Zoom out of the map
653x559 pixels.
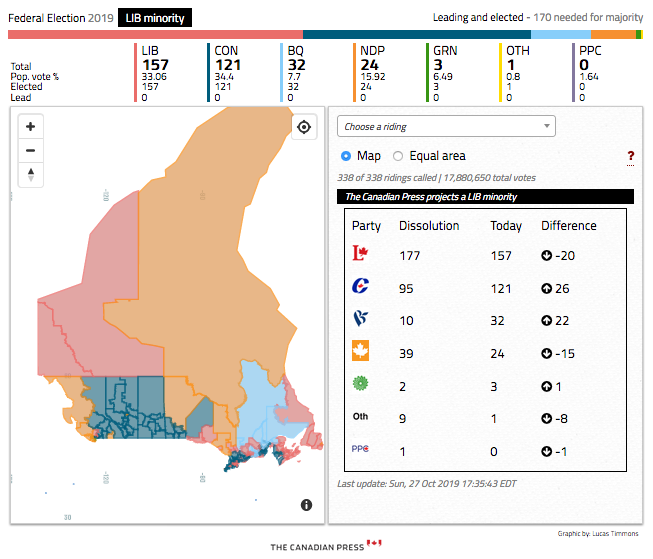(30, 150)
